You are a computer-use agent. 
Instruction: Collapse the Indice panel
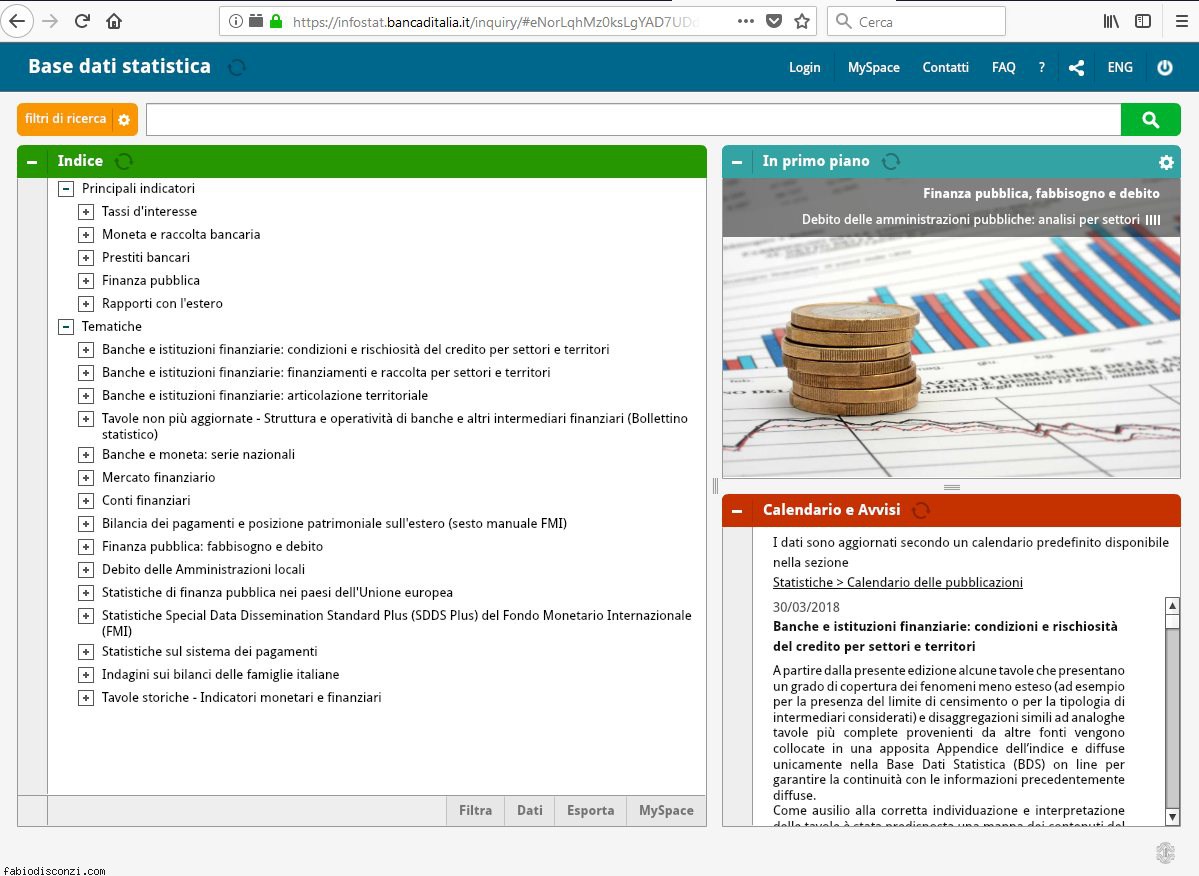[x=32, y=161]
